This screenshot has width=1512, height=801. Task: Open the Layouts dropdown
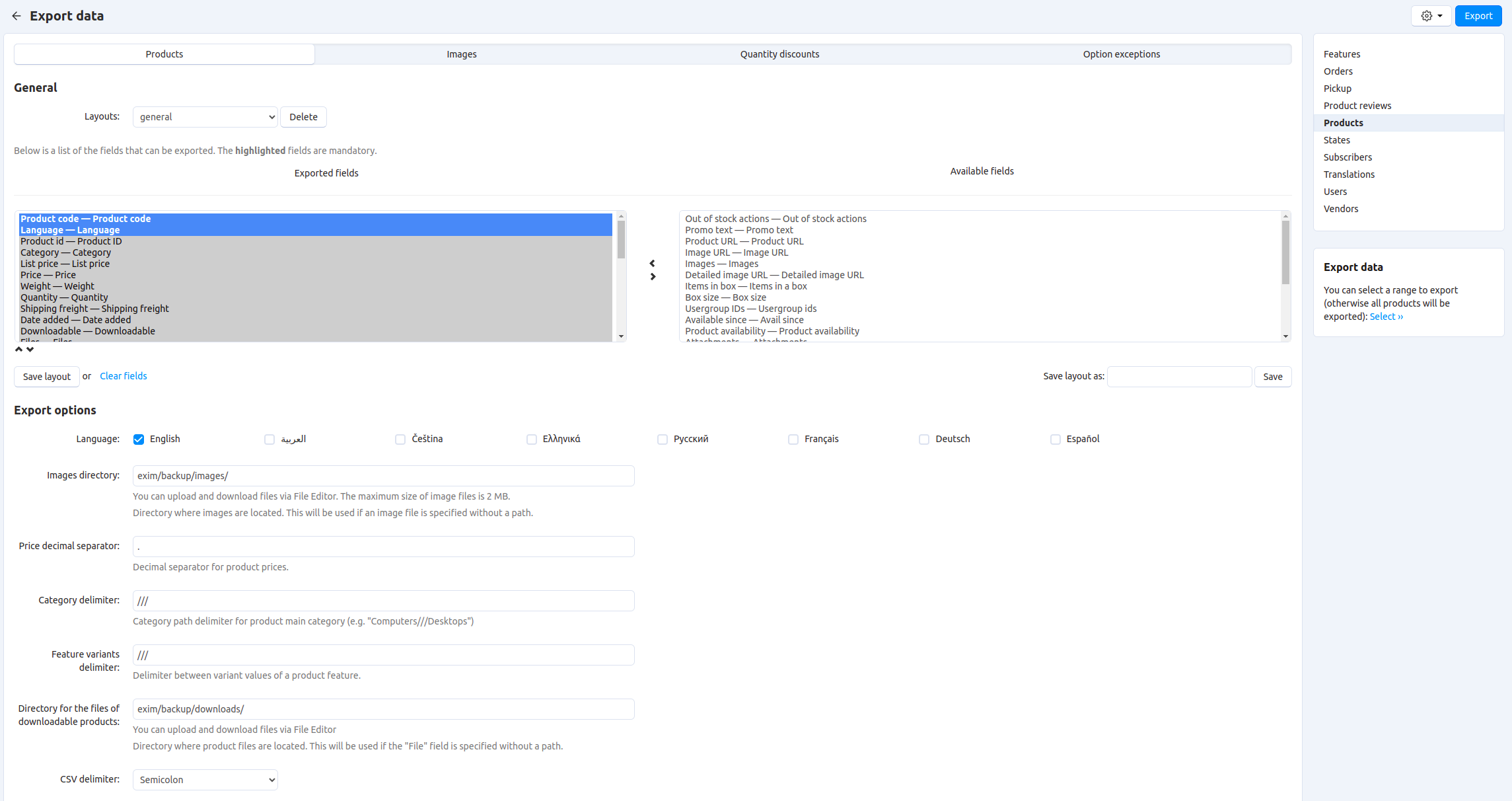point(205,117)
